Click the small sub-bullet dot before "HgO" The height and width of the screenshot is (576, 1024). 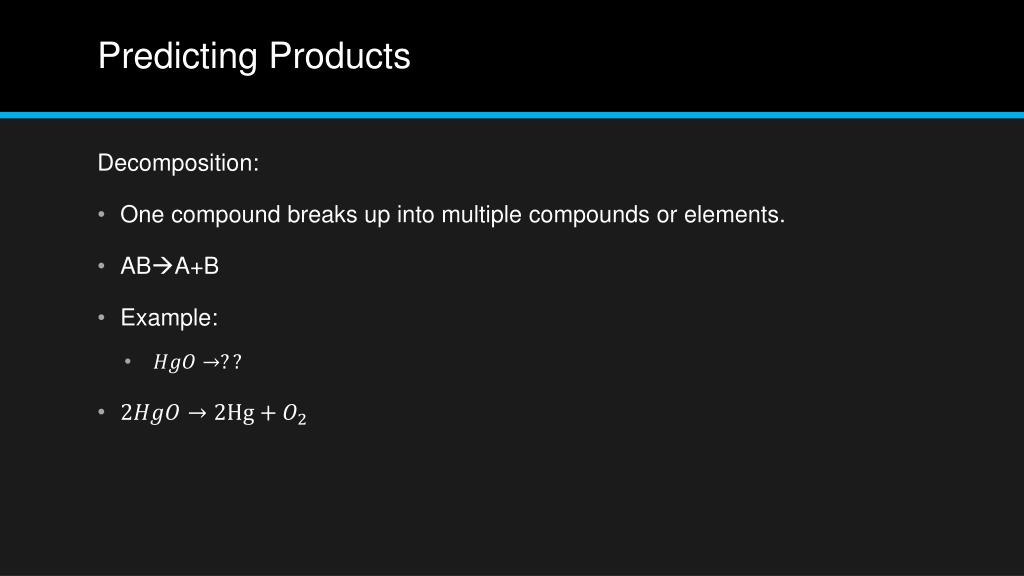pos(129,362)
